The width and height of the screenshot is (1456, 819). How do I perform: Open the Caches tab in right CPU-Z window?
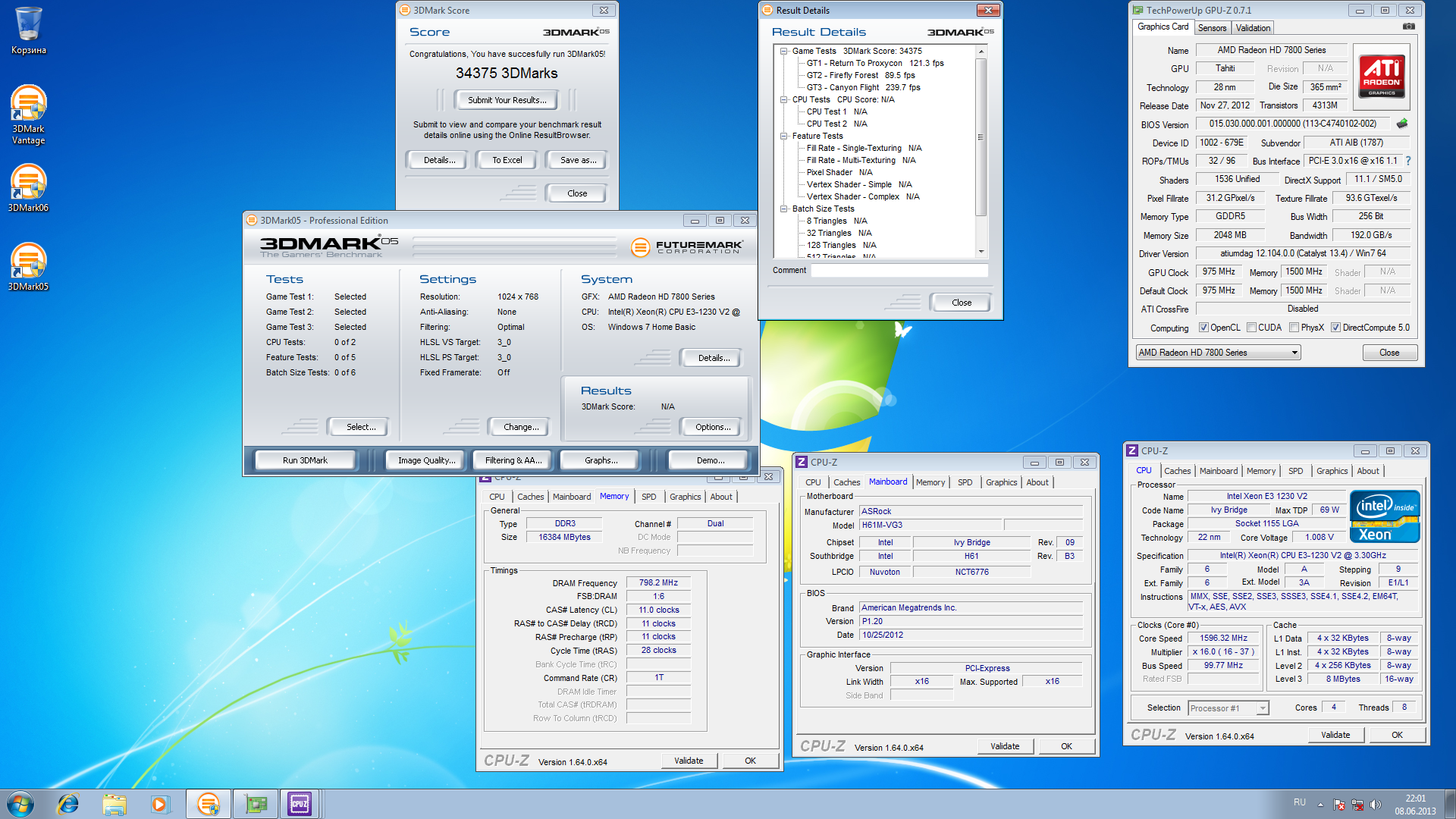click(1177, 471)
